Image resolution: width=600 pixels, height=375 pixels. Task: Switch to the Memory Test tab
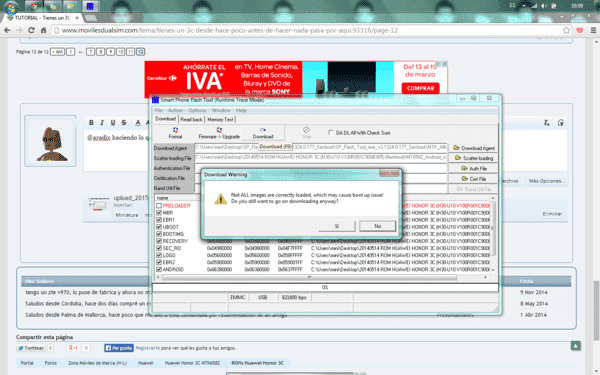(x=220, y=119)
